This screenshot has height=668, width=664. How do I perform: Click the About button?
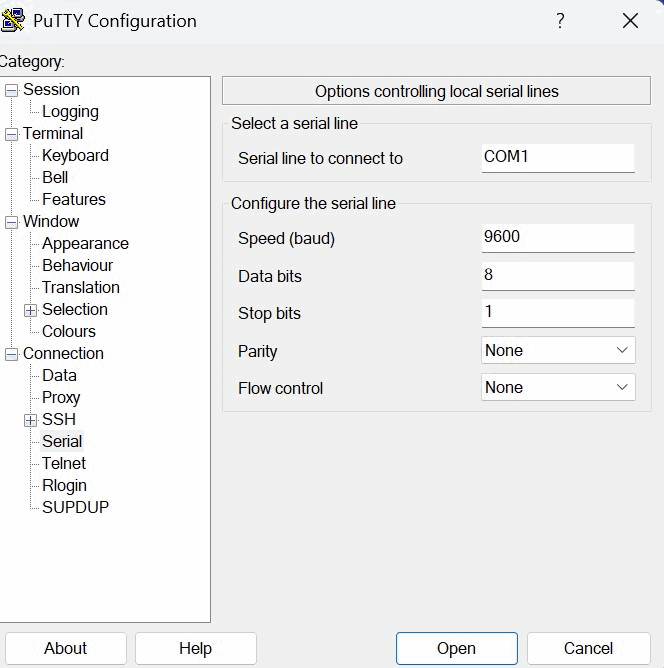tap(66, 648)
